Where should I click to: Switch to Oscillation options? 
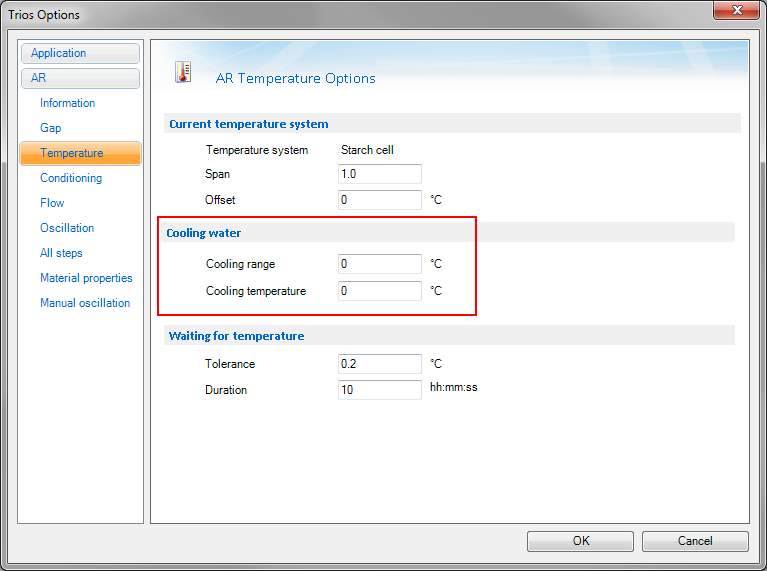click(x=67, y=228)
